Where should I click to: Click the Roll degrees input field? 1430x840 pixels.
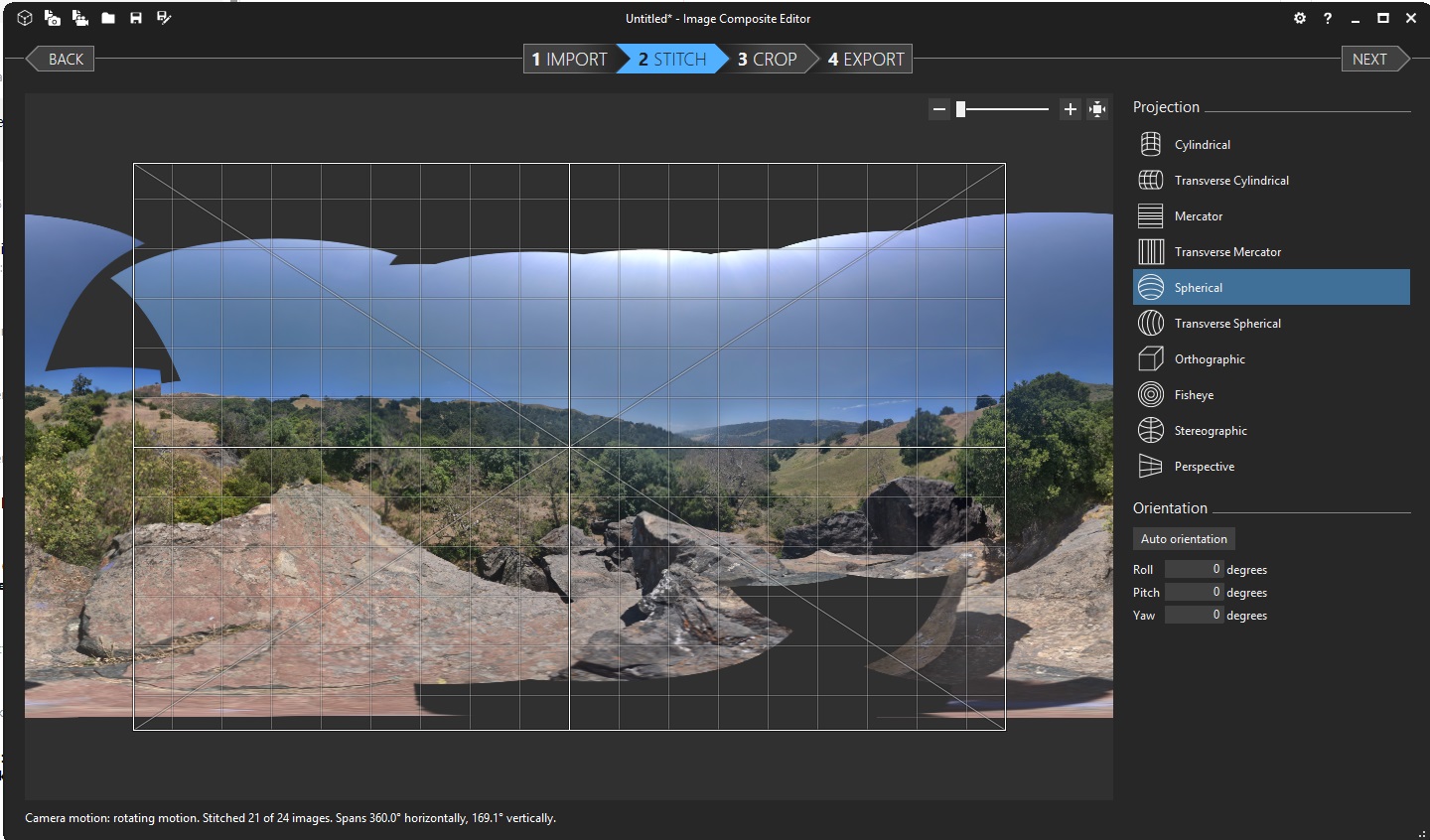click(1194, 569)
